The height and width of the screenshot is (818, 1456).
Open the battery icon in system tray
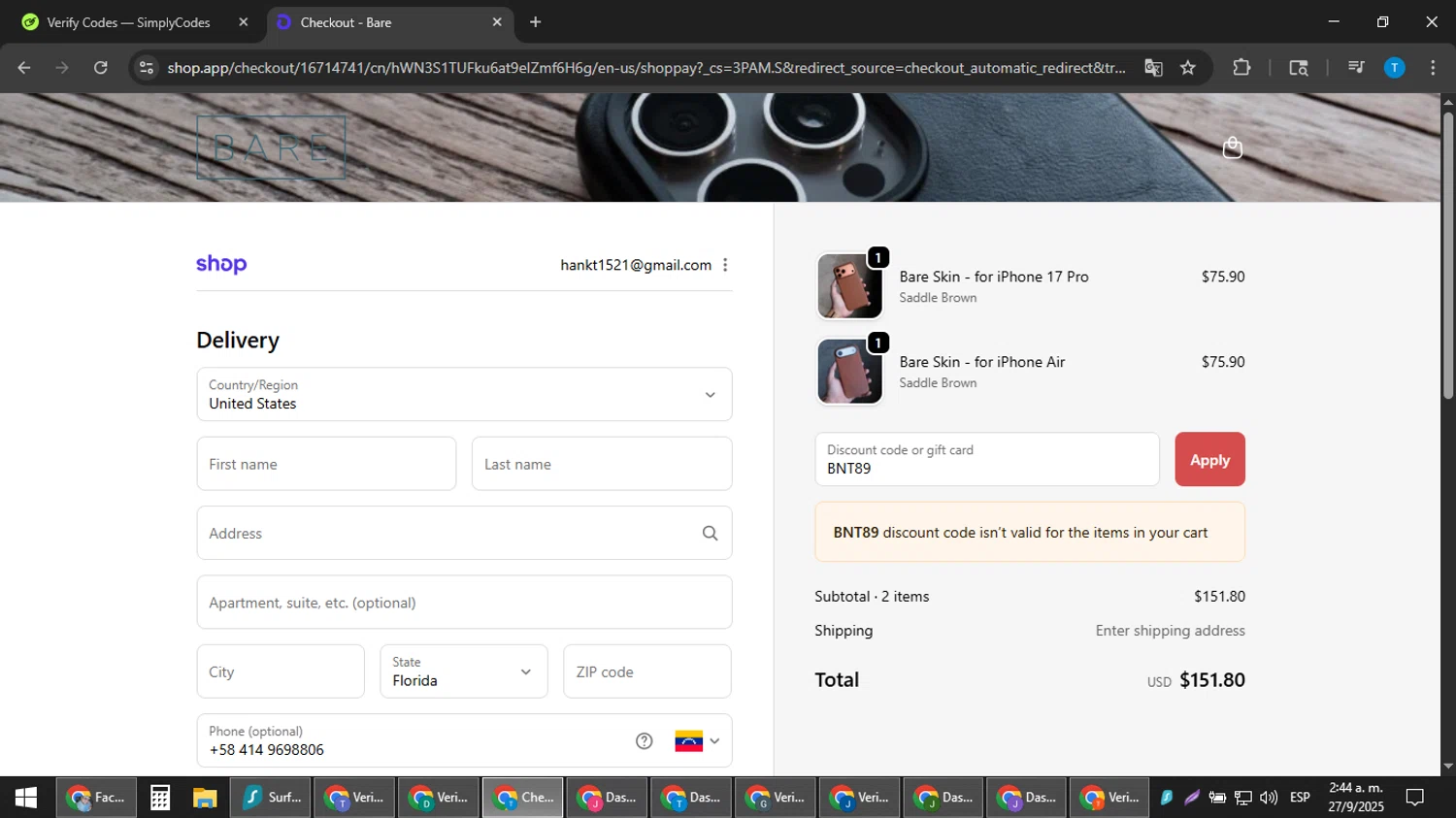1217,798
